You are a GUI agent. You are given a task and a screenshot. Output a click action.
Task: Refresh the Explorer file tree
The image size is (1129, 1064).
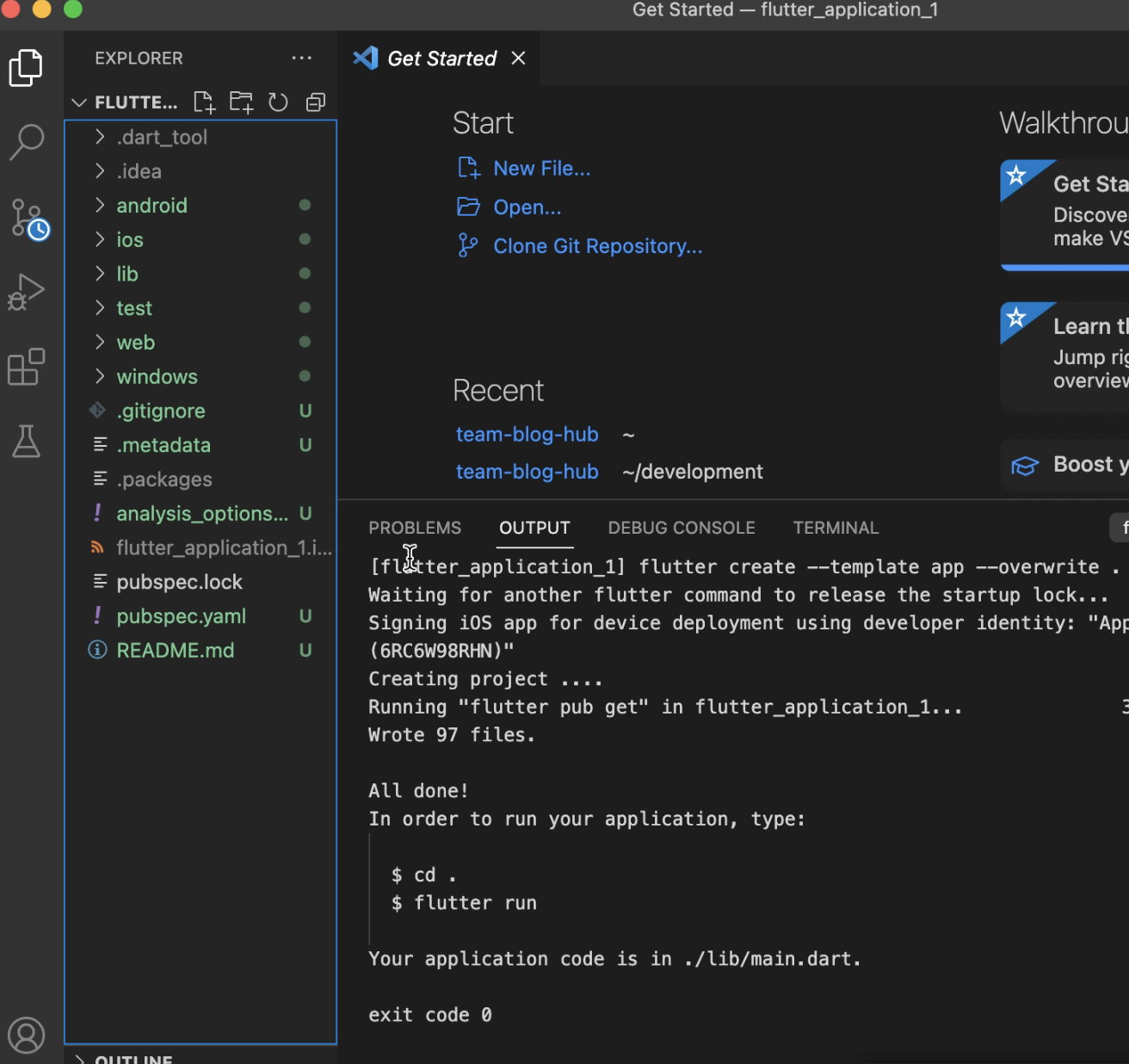tap(278, 102)
